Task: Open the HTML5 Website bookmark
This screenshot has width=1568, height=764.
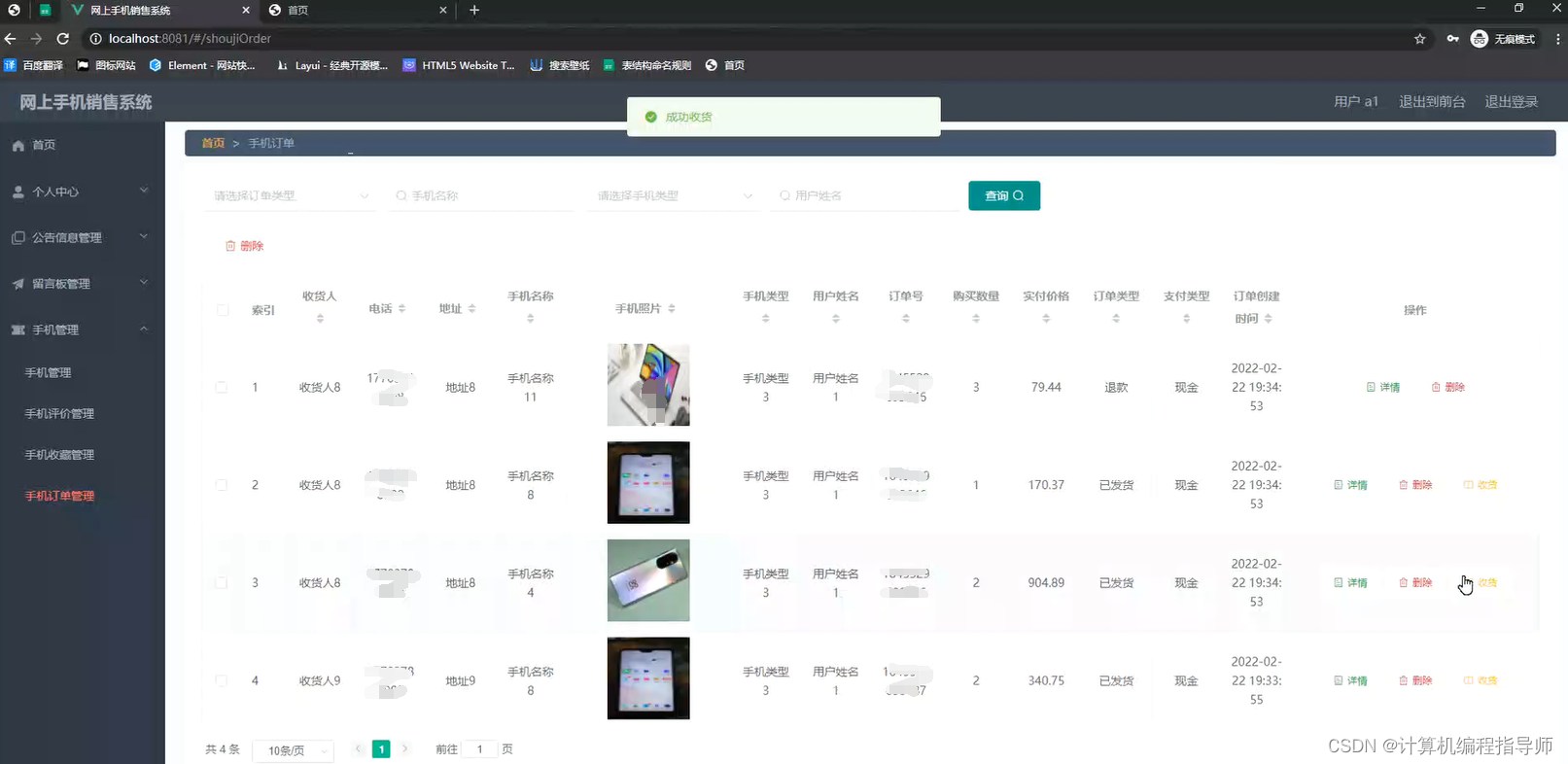Action: click(459, 65)
